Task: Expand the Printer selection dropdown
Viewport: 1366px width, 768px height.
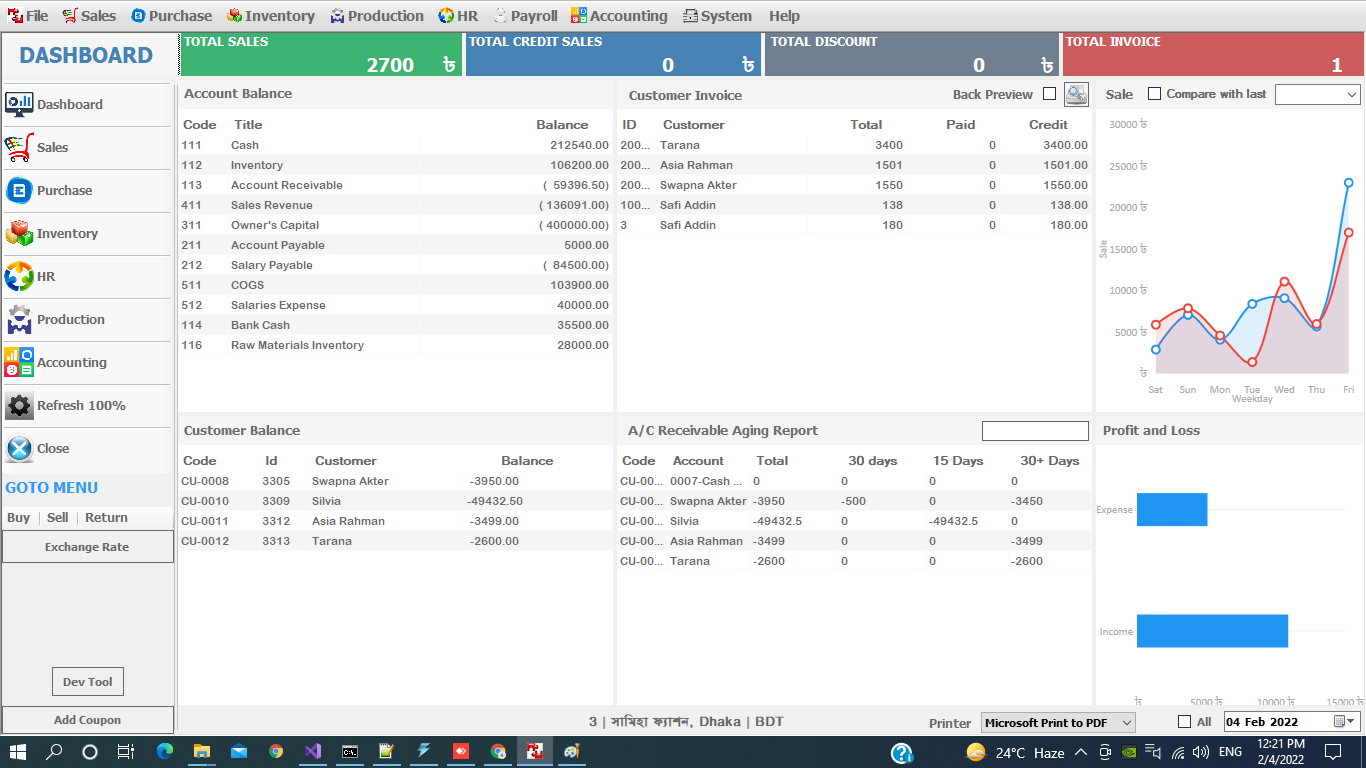Action: [x=1126, y=722]
